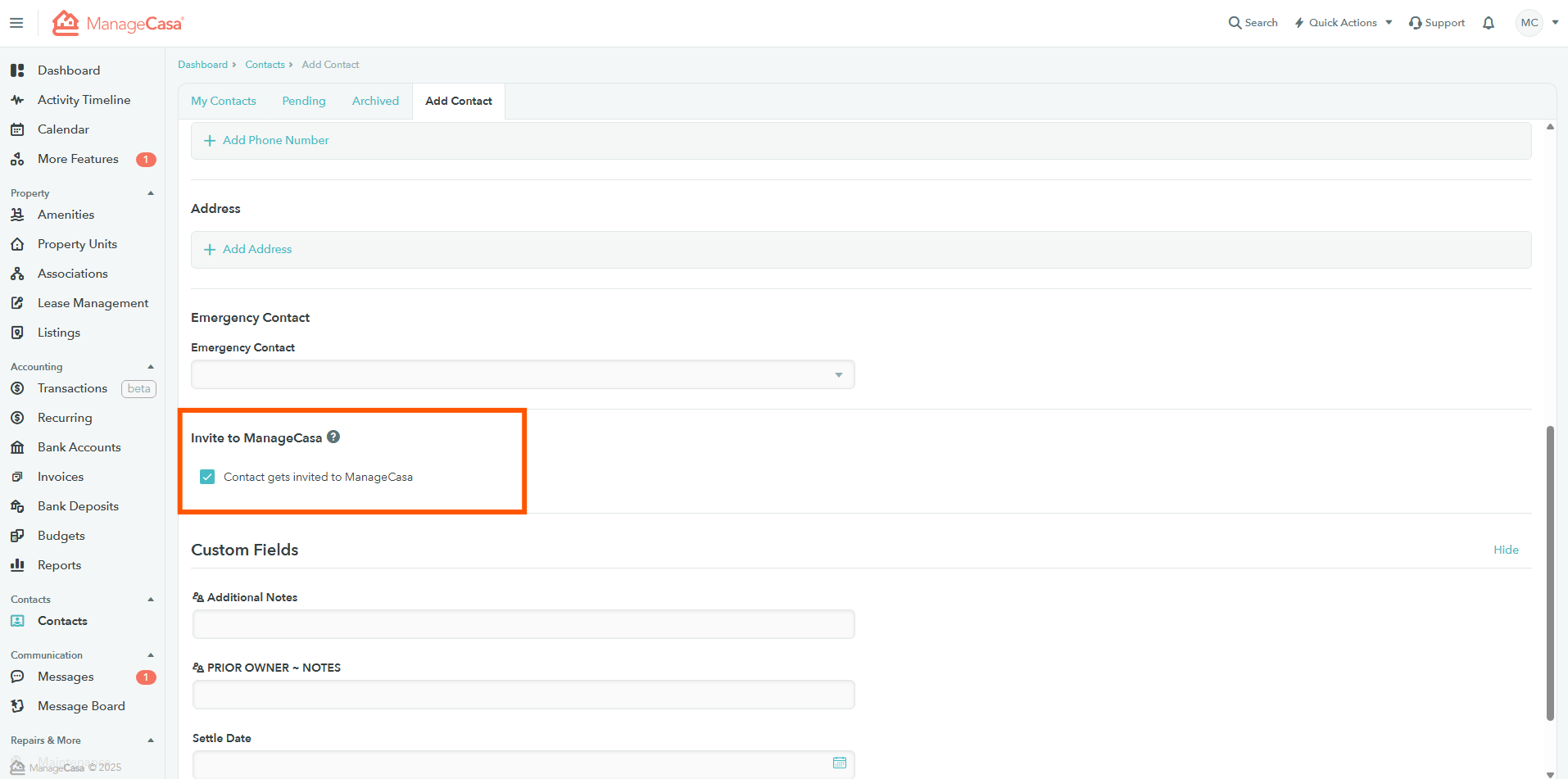Click the Invoices icon

[x=17, y=477]
